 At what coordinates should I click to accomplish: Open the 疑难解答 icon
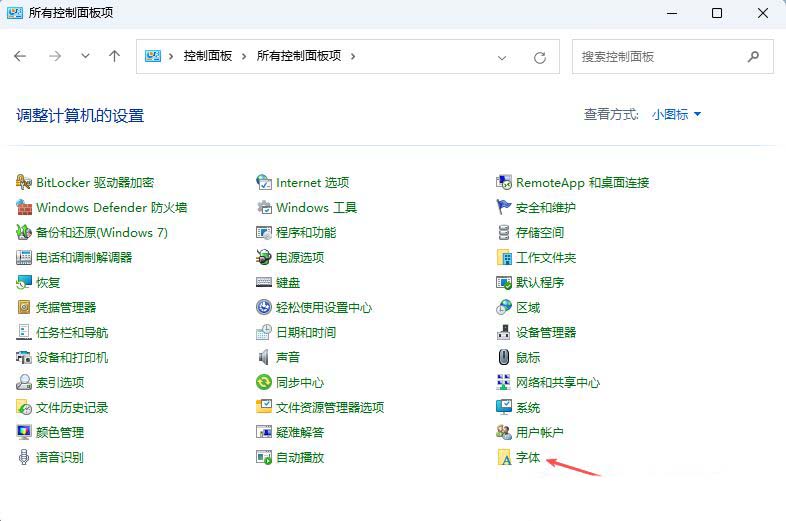[x=264, y=432]
